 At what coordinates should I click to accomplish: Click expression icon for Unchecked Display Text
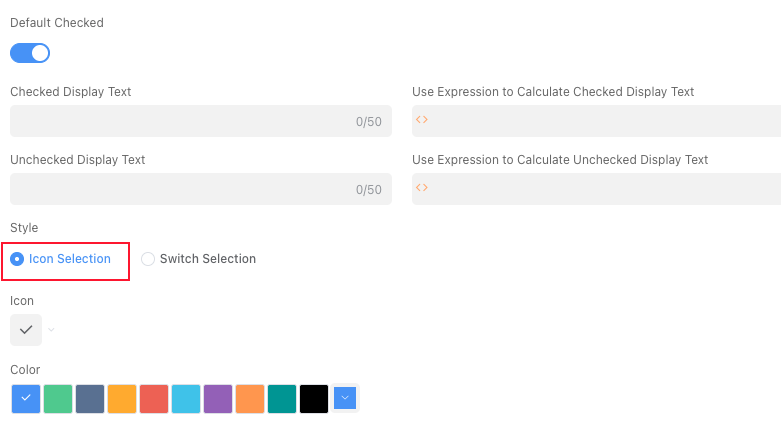422,188
